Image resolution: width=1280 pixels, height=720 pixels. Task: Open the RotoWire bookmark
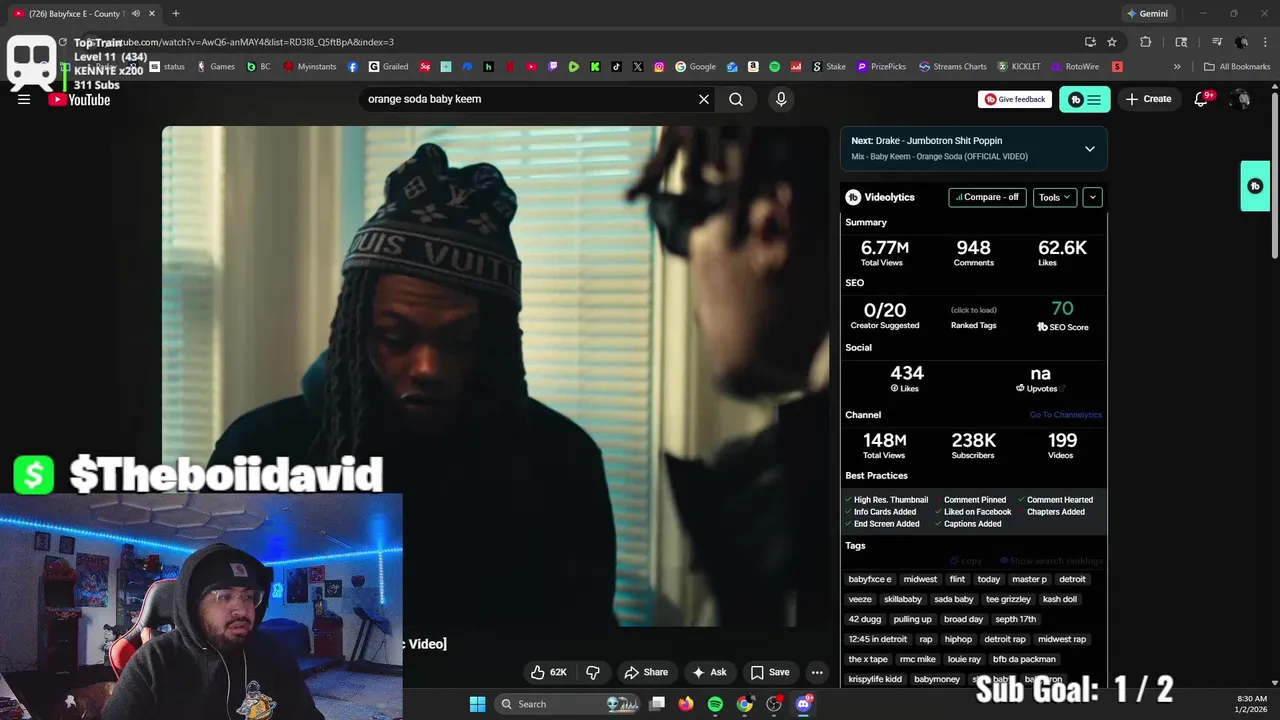(x=1075, y=67)
